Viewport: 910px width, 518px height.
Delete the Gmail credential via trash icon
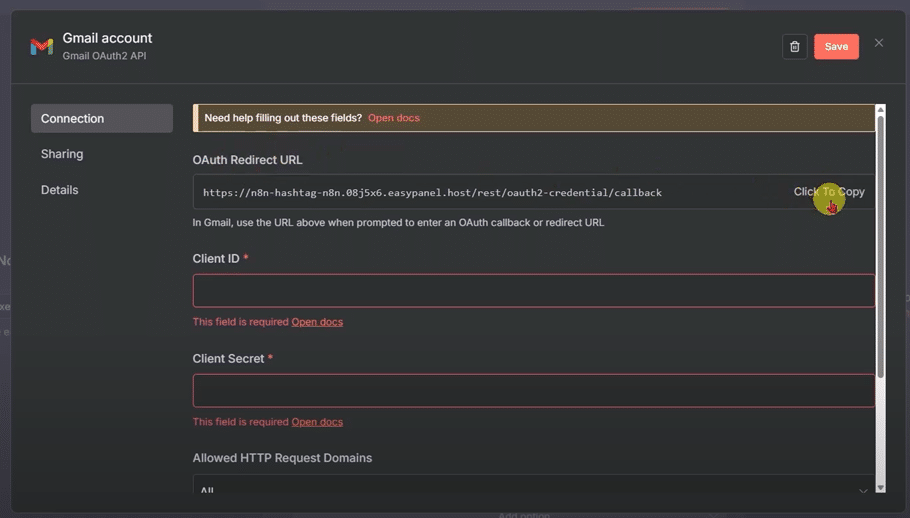click(795, 46)
